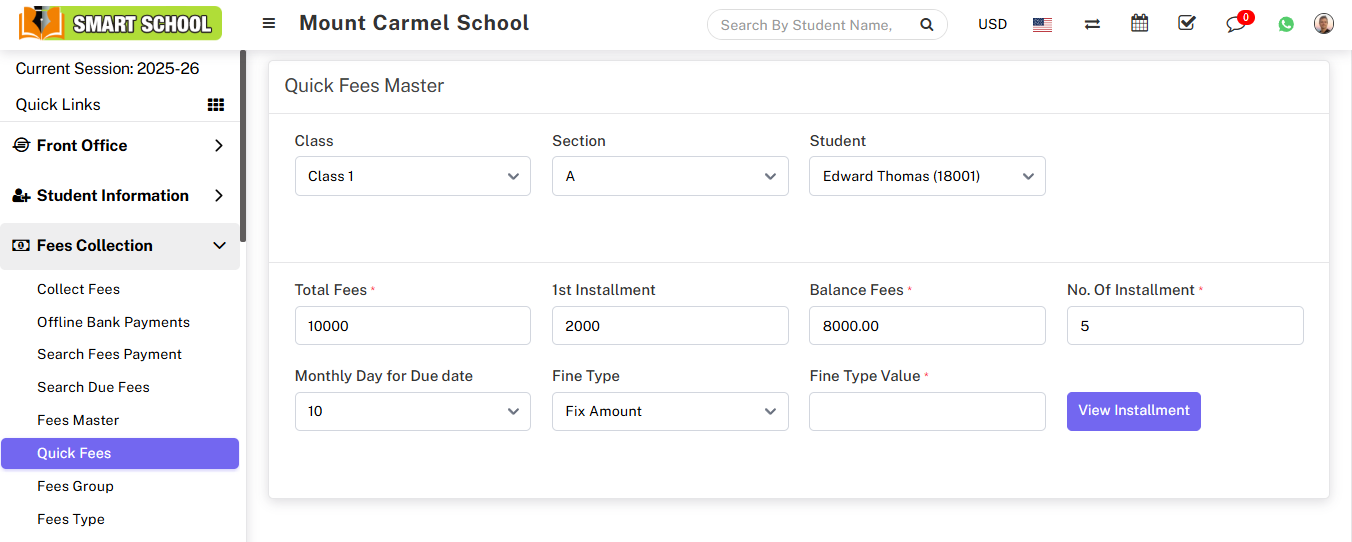This screenshot has height=542, width=1352.
Task: Open the US flag language selector
Action: (x=1042, y=24)
